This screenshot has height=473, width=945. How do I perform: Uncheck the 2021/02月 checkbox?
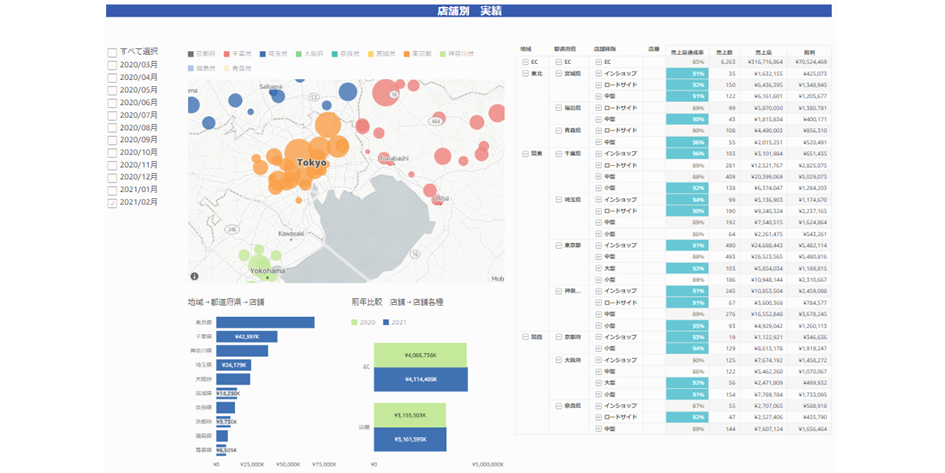coord(112,203)
